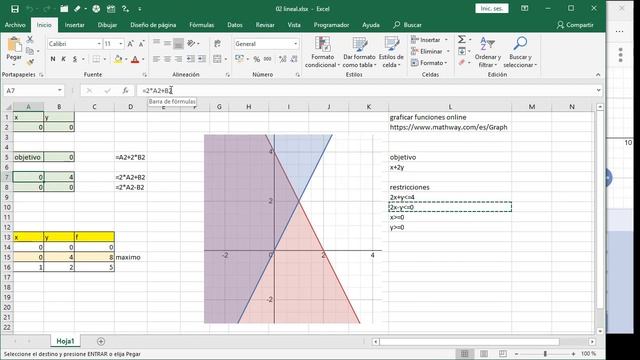Open Formato condicional menu

(x=322, y=52)
